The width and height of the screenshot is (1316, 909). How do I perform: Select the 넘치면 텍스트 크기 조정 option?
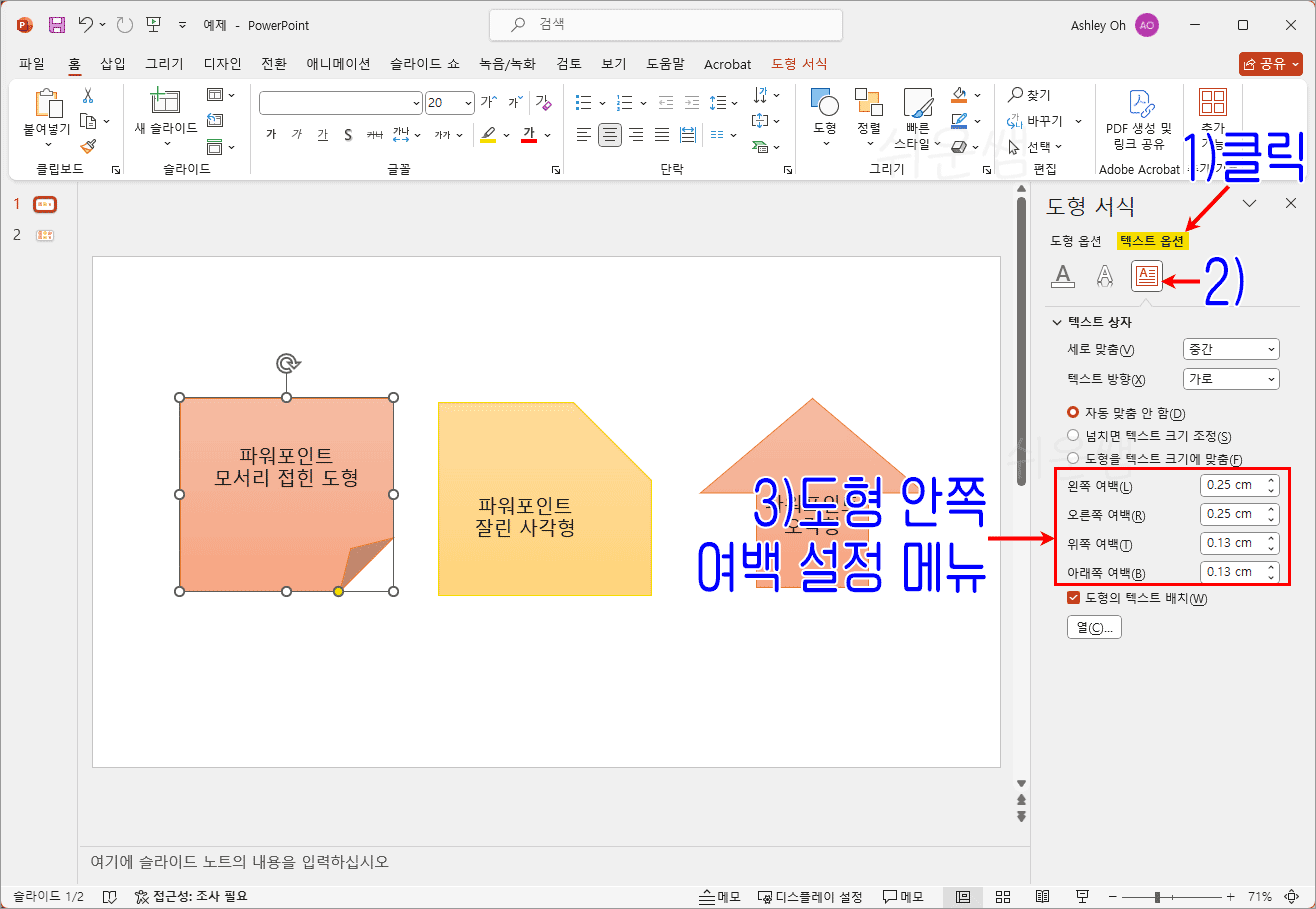[x=1074, y=436]
